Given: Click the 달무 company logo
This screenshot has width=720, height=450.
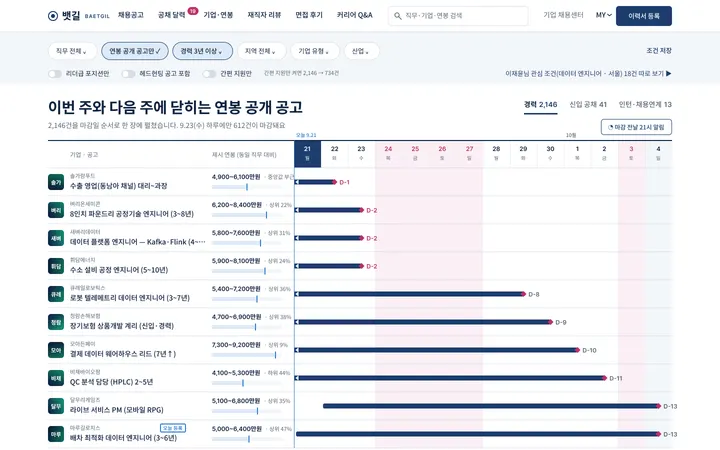Looking at the screenshot, I should (56, 406).
